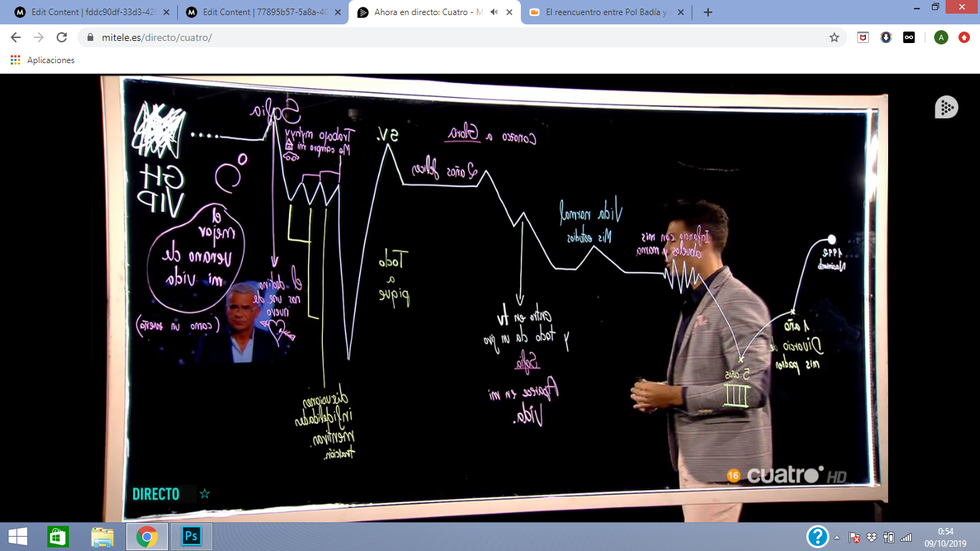The height and width of the screenshot is (551, 980).
Task: Click the browser forward arrow
Action: (39, 37)
